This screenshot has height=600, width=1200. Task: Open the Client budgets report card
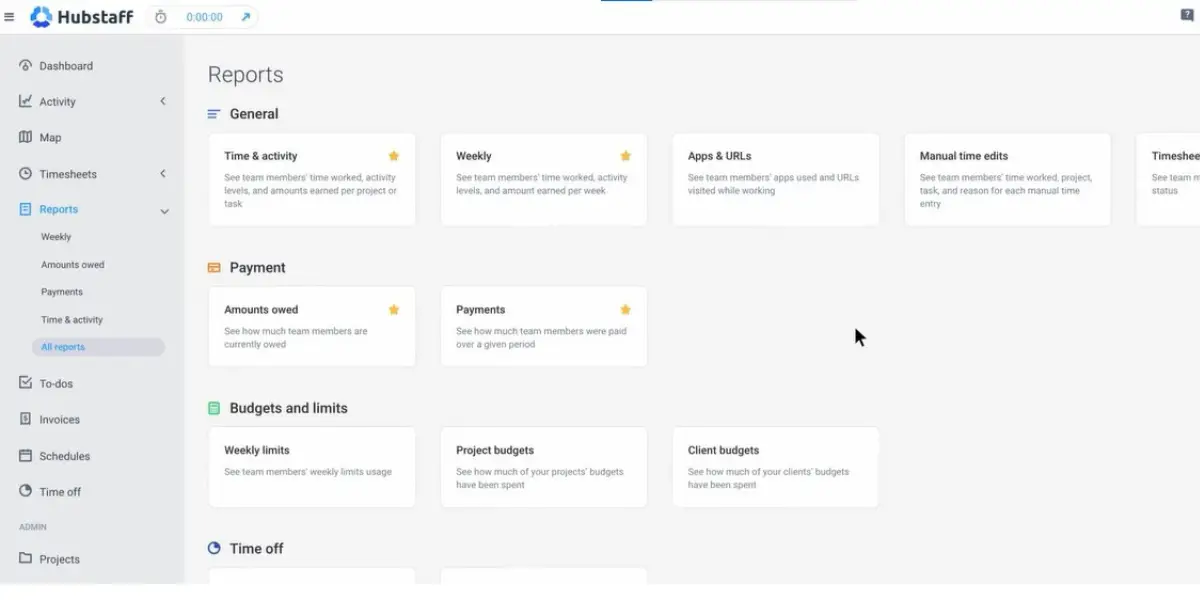coord(776,467)
